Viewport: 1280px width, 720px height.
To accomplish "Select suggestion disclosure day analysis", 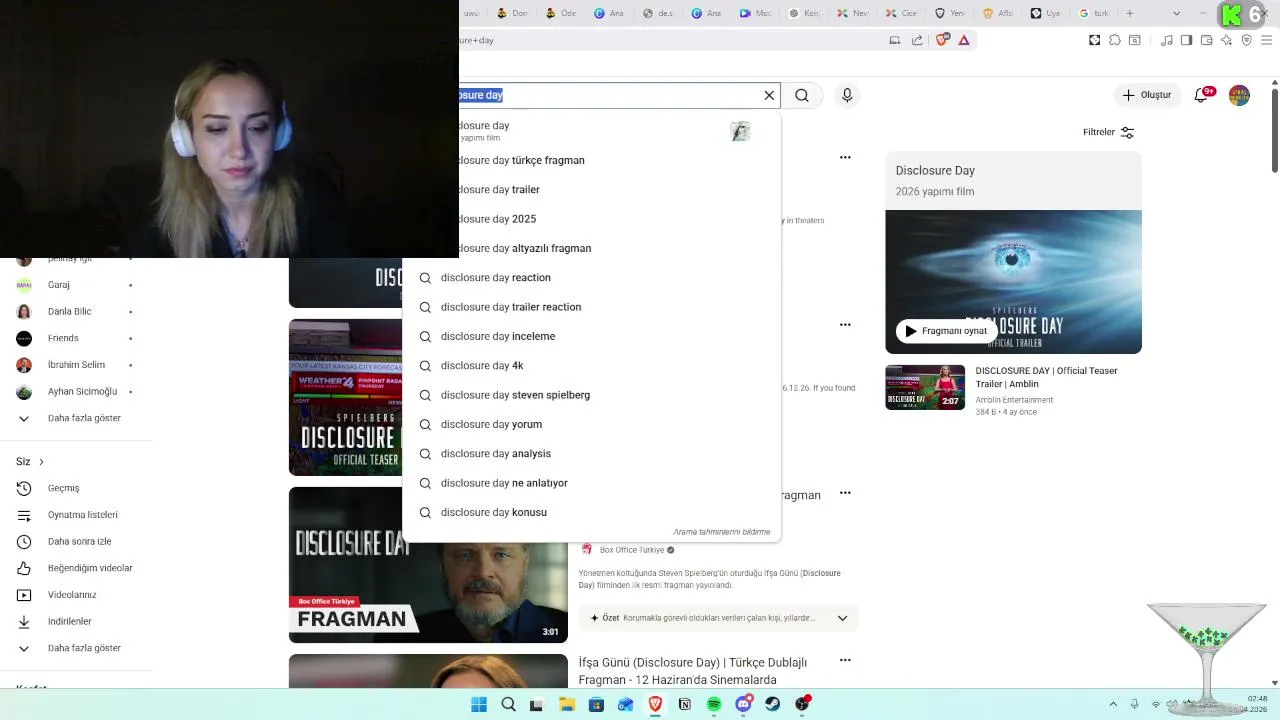I will [590, 453].
